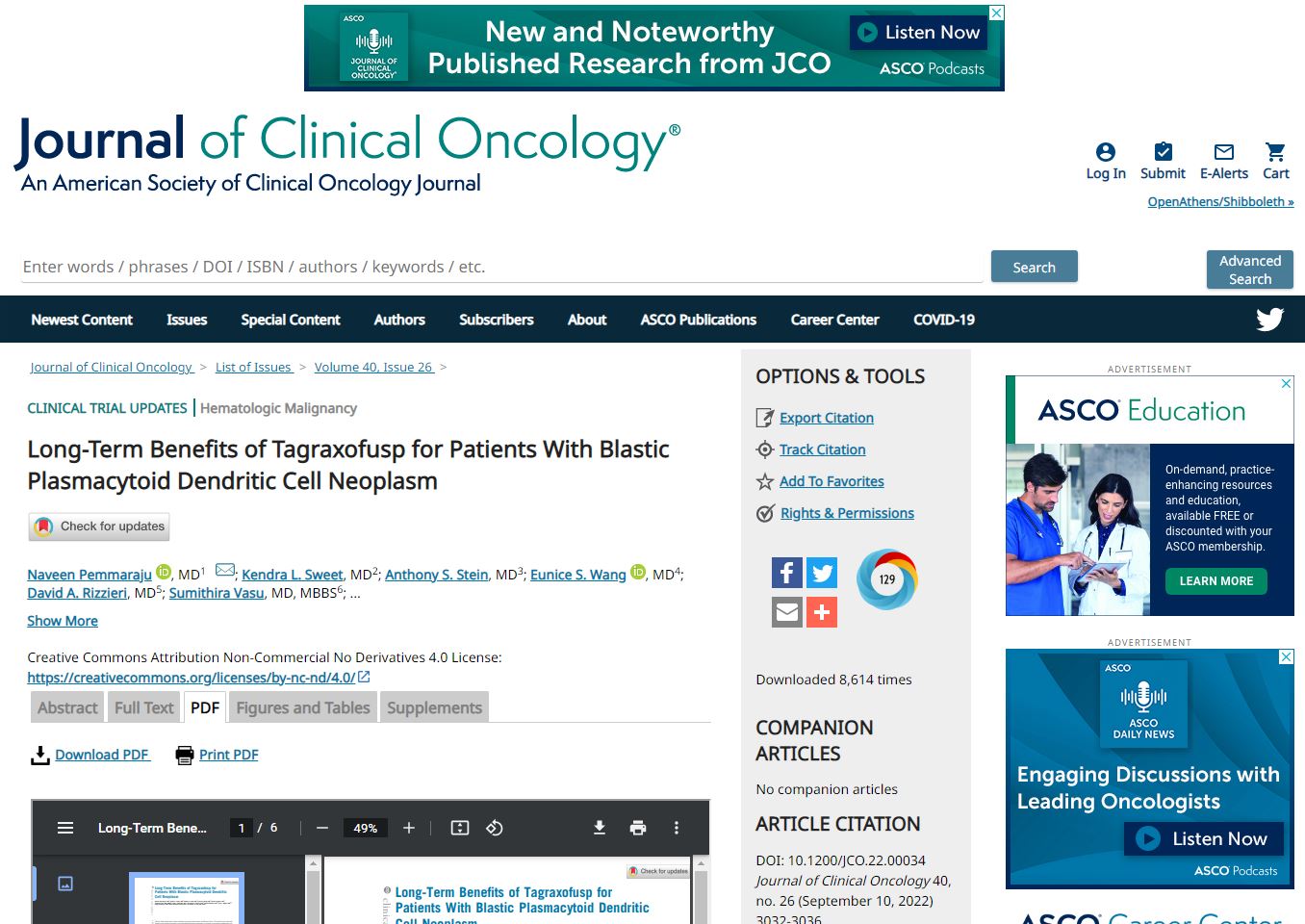Share the article via email icon
This screenshot has height=924, width=1305.
coord(786,611)
